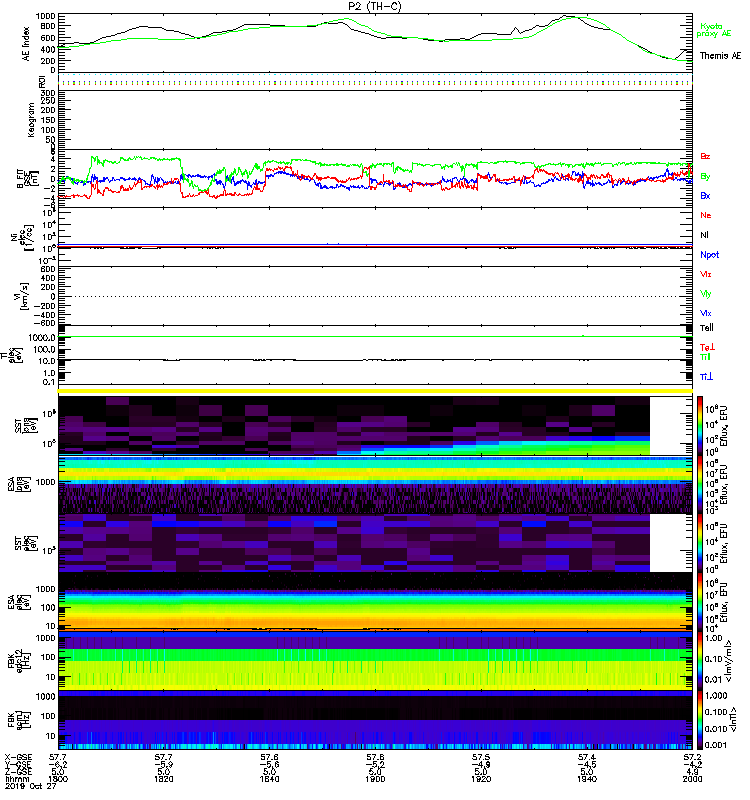750x800 pixels.
Task: Click the black Te parallel legend label
Action: 707,328
